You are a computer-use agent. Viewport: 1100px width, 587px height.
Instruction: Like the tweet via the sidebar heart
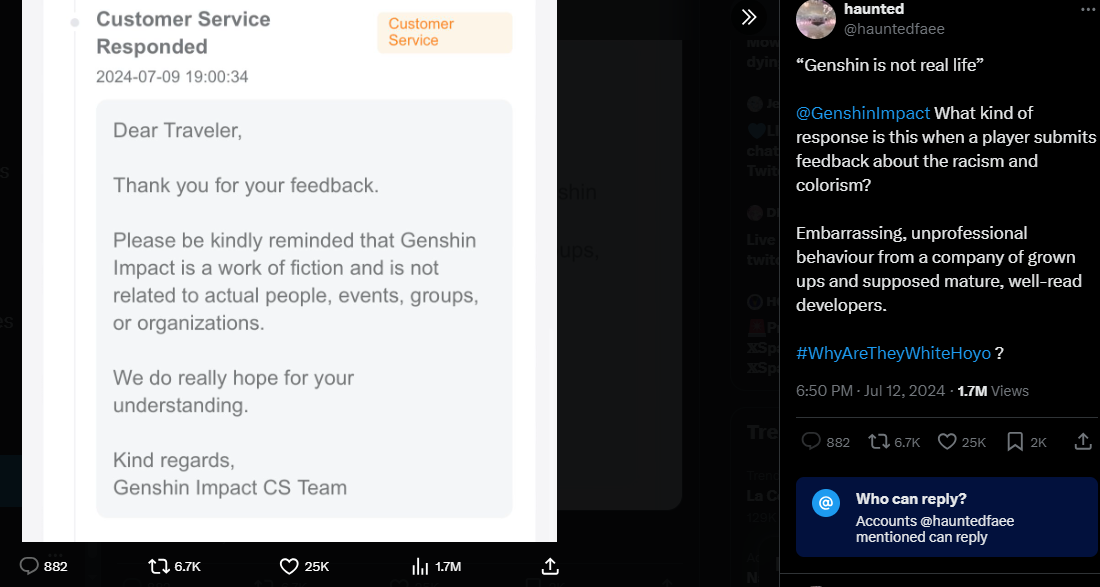pos(947,441)
